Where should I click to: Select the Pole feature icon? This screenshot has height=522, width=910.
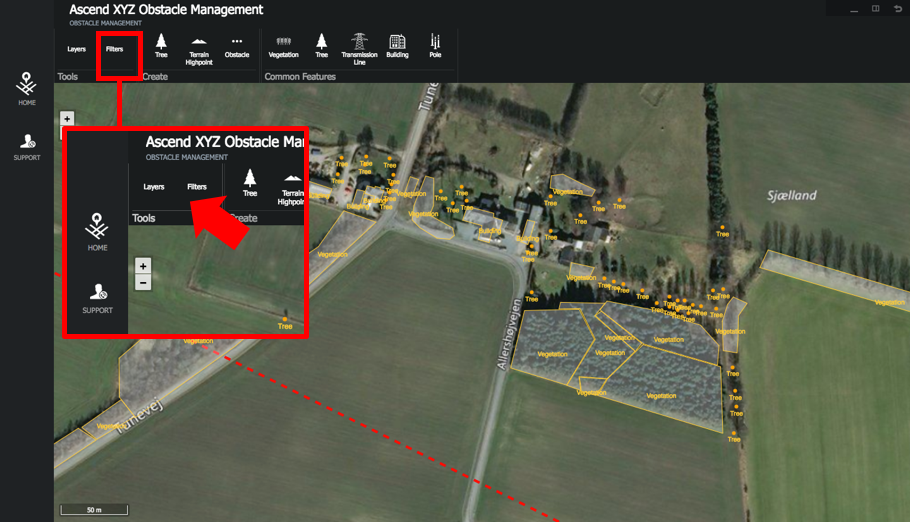(435, 46)
